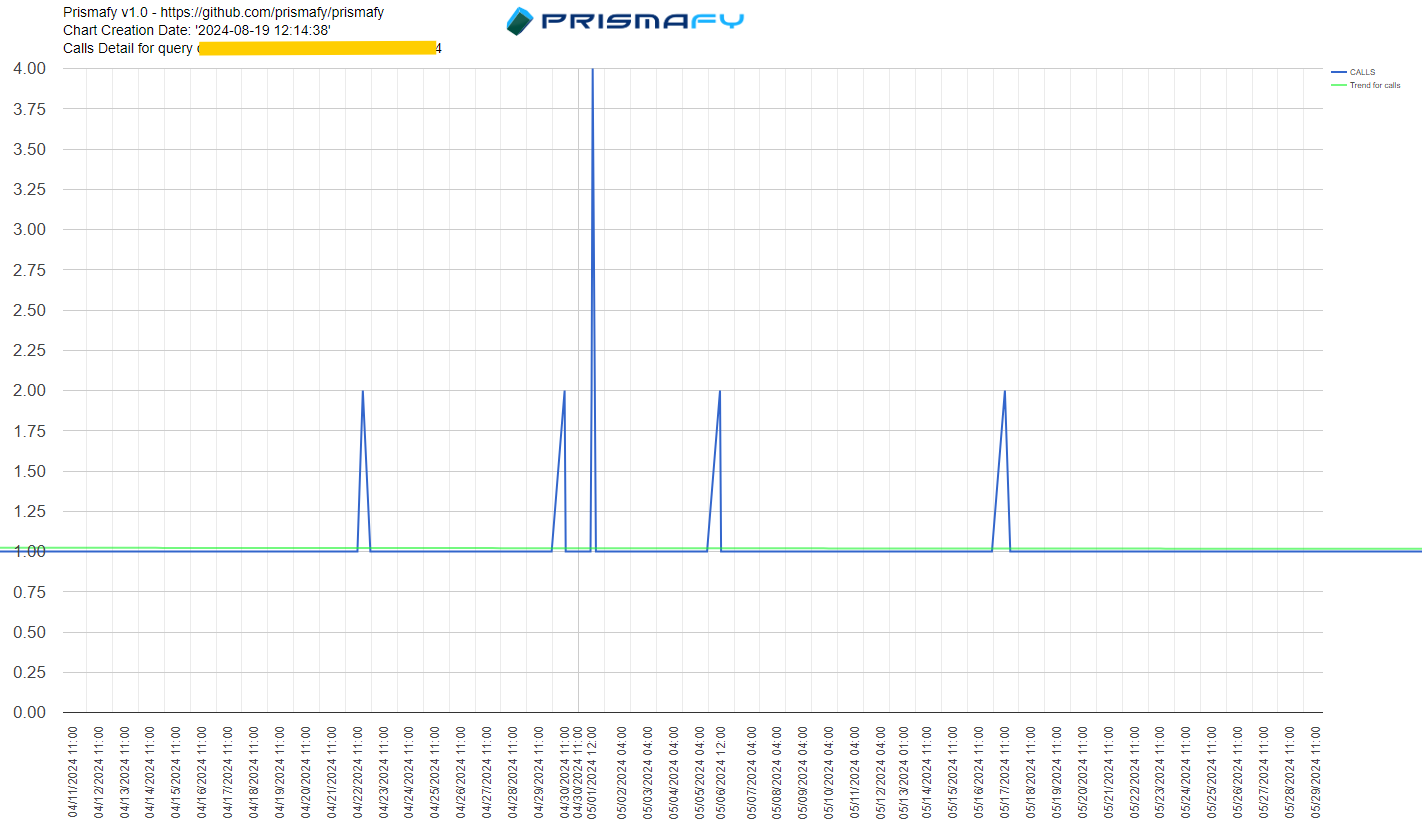The width and height of the screenshot is (1422, 827).
Task: Click the 2.00 spike near 05/17/2024
Action: tap(1004, 391)
